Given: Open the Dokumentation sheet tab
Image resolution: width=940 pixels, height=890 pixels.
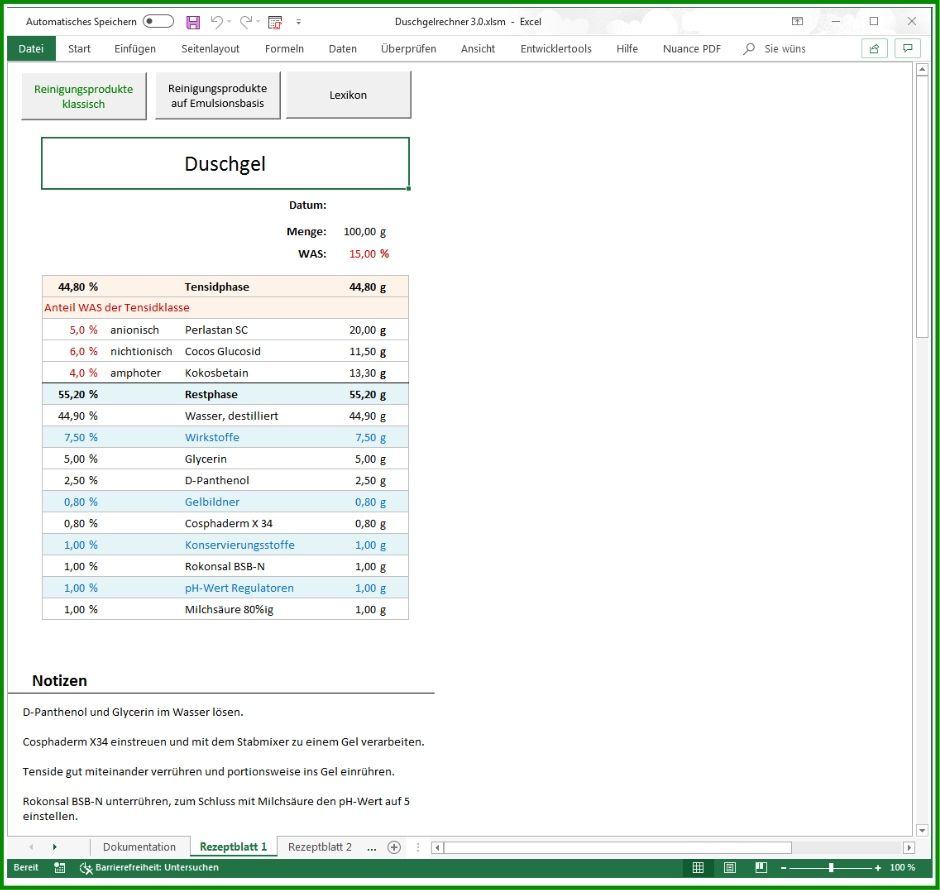Looking at the screenshot, I should [x=140, y=847].
